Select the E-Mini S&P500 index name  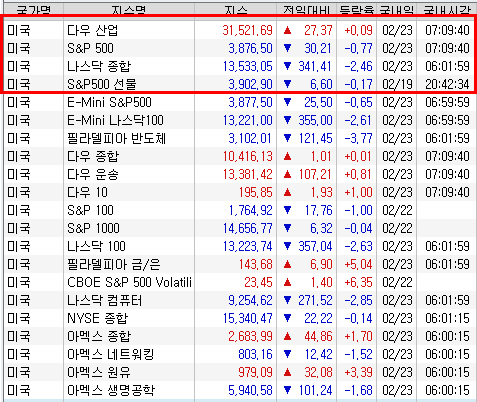pos(109,102)
